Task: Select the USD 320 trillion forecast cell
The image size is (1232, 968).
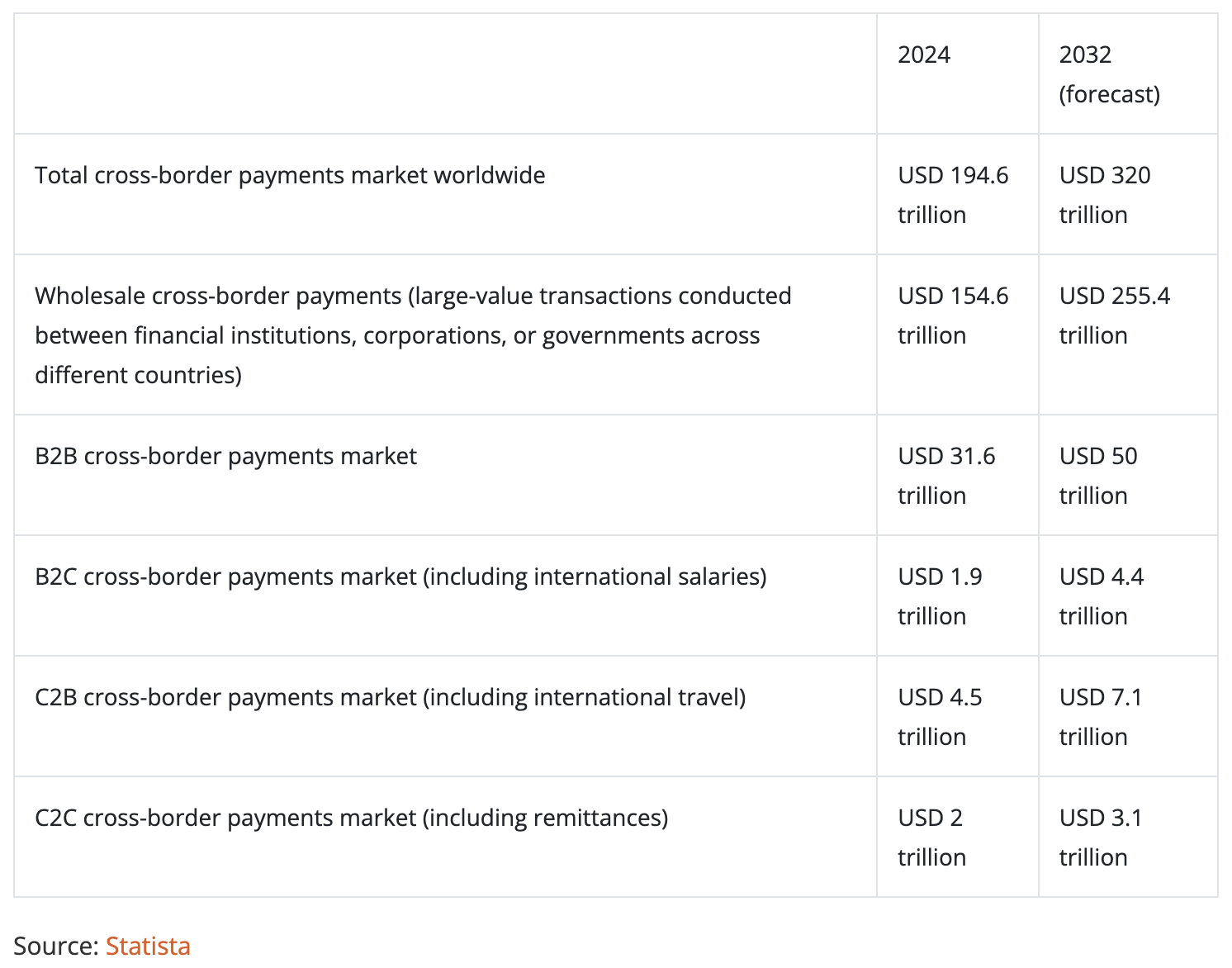Action: pyautogui.click(x=1104, y=195)
